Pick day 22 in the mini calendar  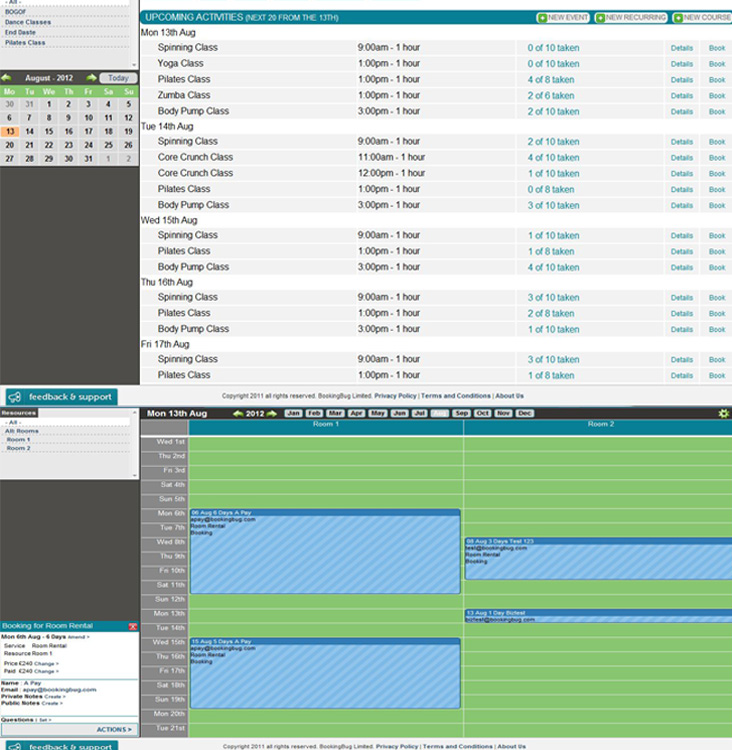(x=48, y=145)
